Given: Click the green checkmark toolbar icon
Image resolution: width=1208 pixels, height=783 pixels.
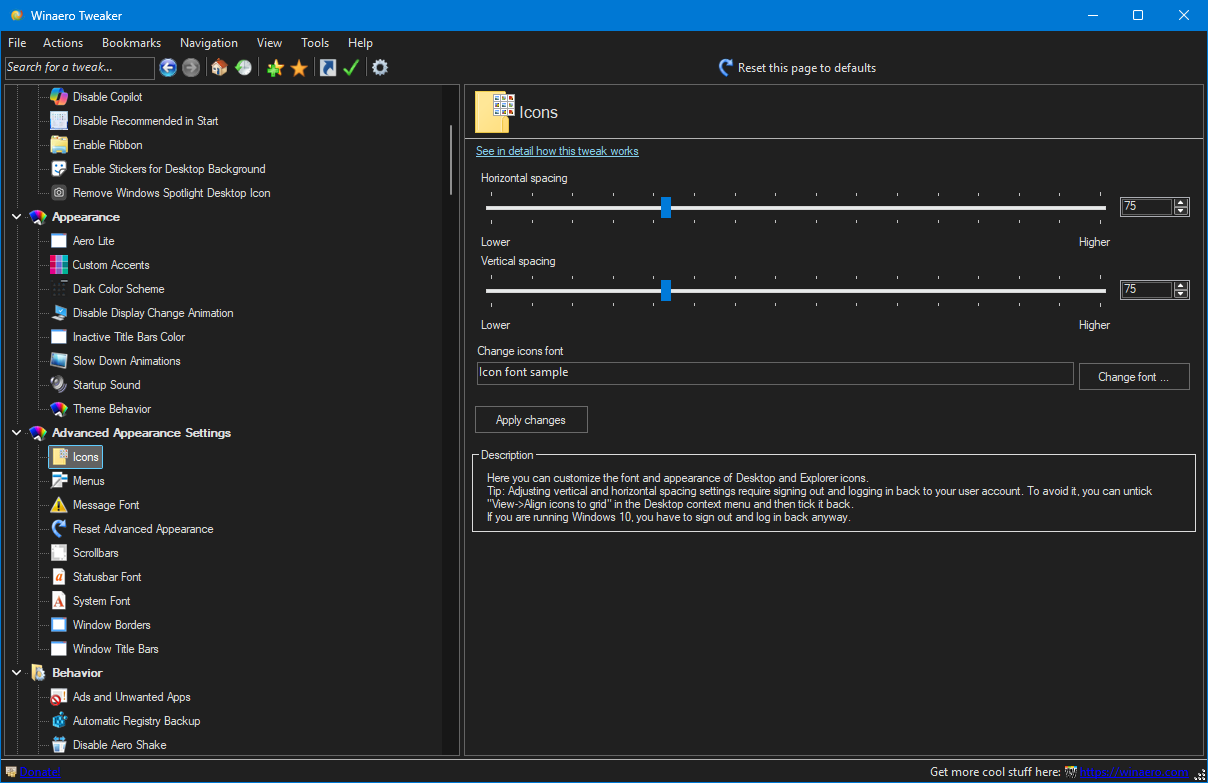Looking at the screenshot, I should pos(351,68).
